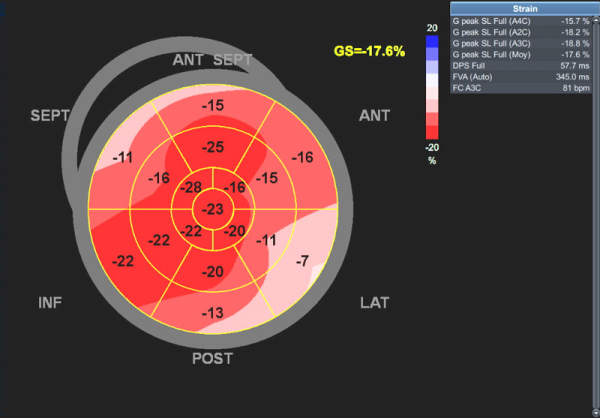Viewport: 600px width, 418px height.
Task: Click the -13 basal posterior segment
Action: [212, 313]
